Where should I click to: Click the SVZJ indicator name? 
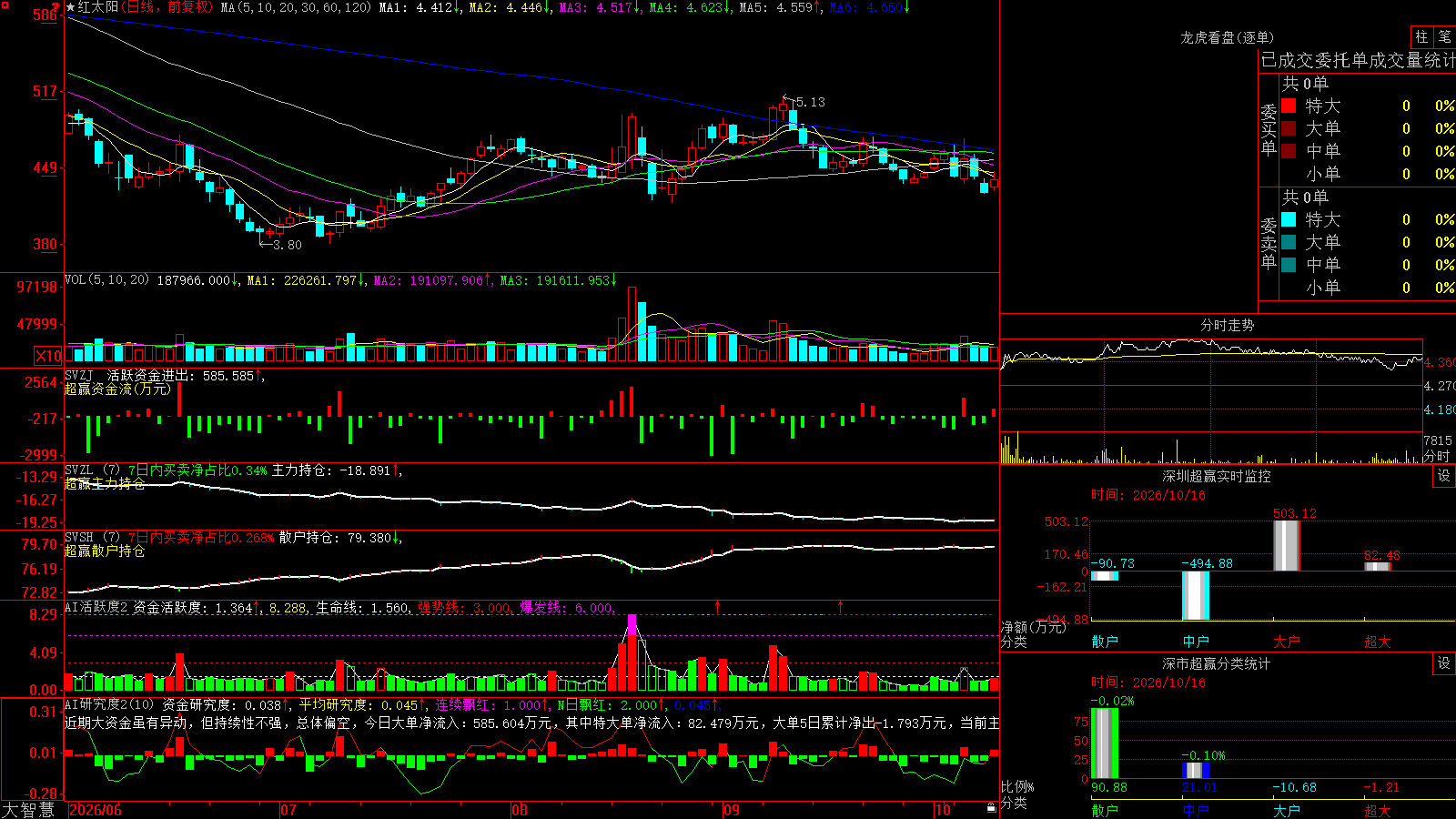pos(79,375)
